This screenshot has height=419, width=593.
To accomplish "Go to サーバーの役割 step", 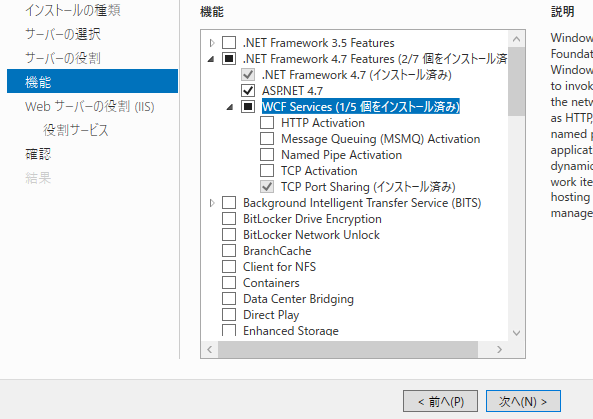I will click(x=63, y=58).
